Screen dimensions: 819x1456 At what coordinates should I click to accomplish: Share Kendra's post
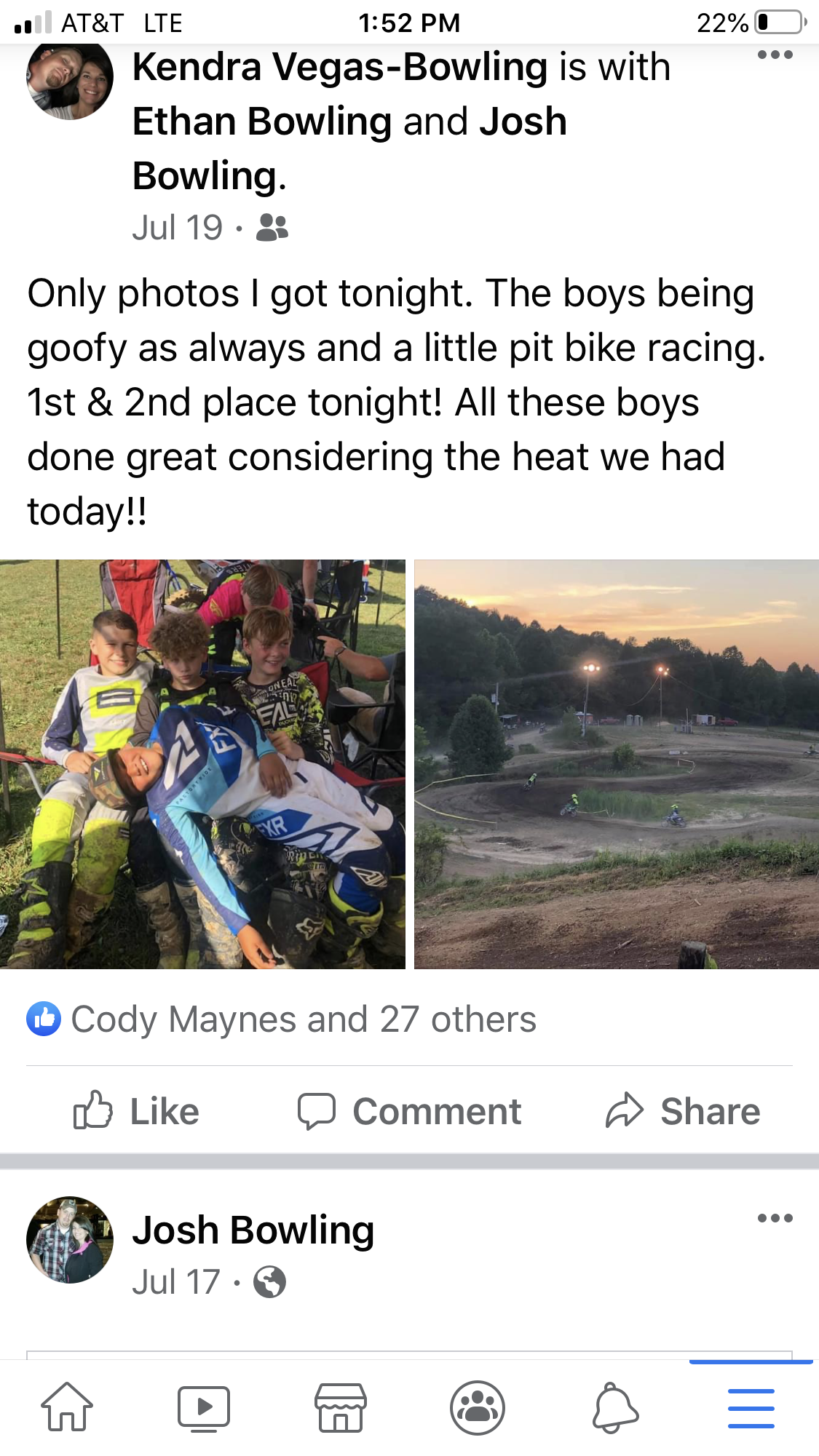683,1111
